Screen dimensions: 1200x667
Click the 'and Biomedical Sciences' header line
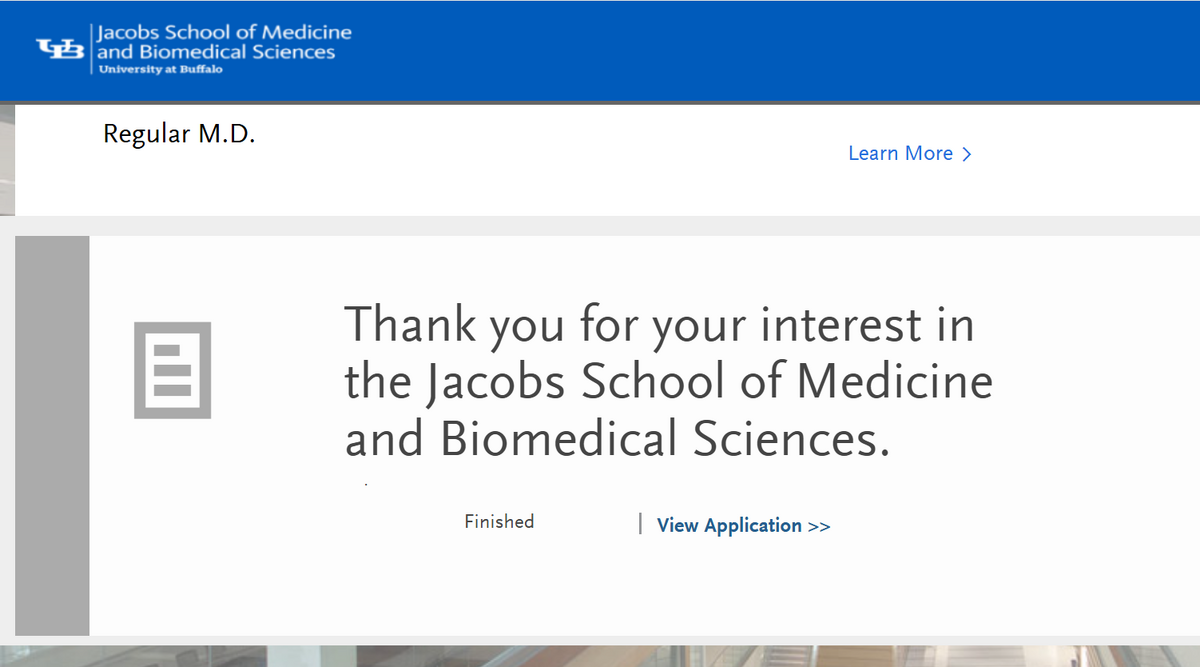[216, 52]
